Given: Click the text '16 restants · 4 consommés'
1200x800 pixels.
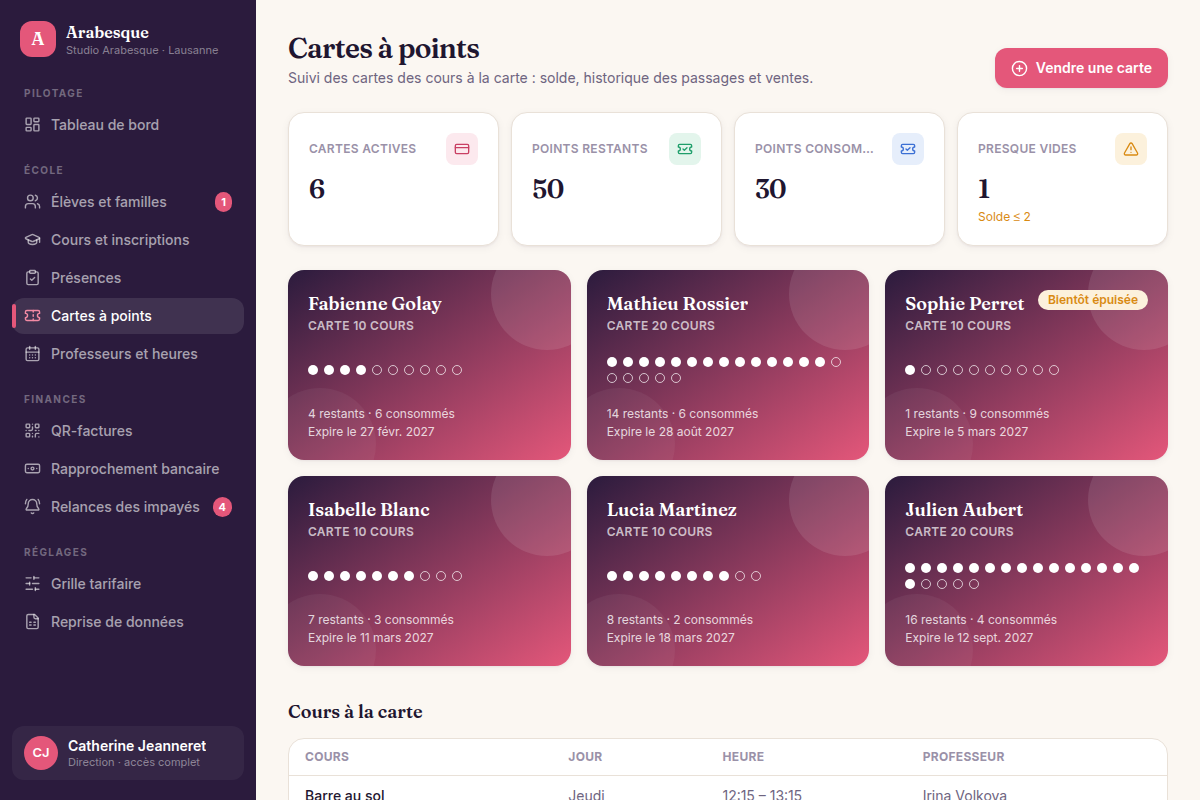Looking at the screenshot, I should click(981, 619).
